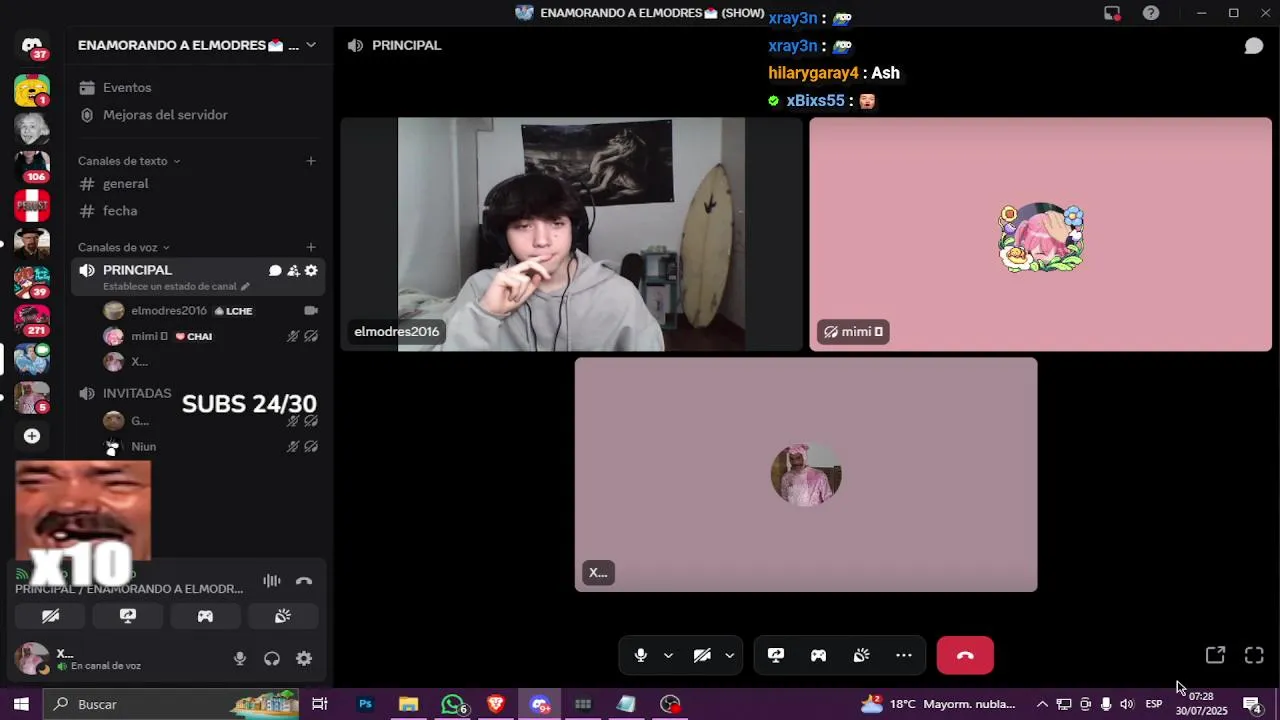Collapse the Canales de voz category
This screenshot has height=720, width=1280.
pos(124,247)
